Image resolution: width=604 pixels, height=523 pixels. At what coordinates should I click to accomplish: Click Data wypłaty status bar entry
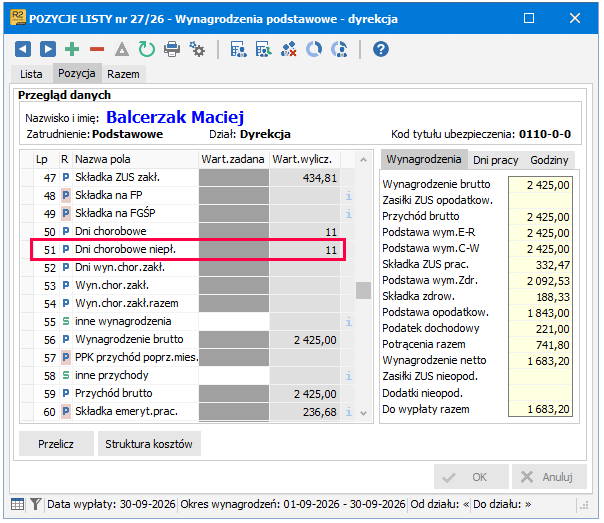coord(111,504)
